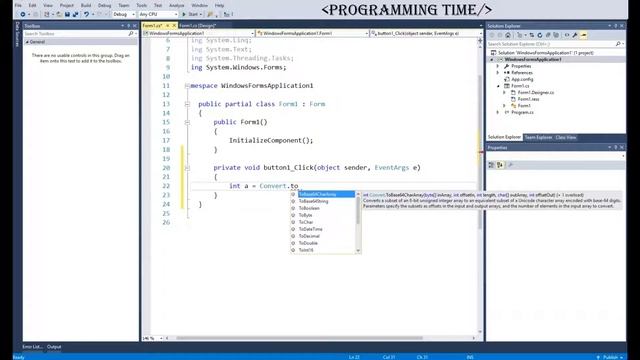Screen dimensions: 640x360
Task: Open the Any CPU platform dropdown
Action: coord(158,14)
